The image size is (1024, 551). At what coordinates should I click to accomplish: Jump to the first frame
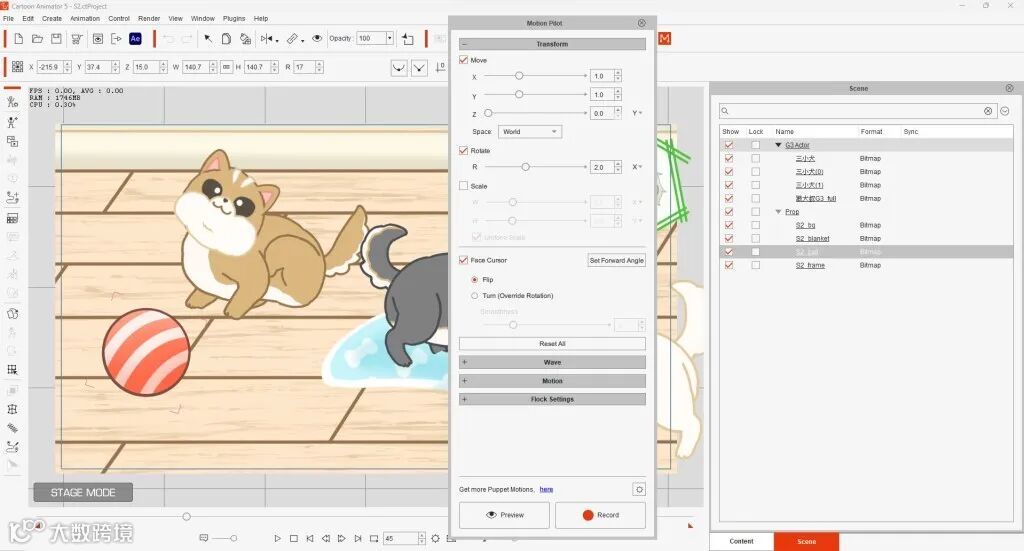click(310, 539)
